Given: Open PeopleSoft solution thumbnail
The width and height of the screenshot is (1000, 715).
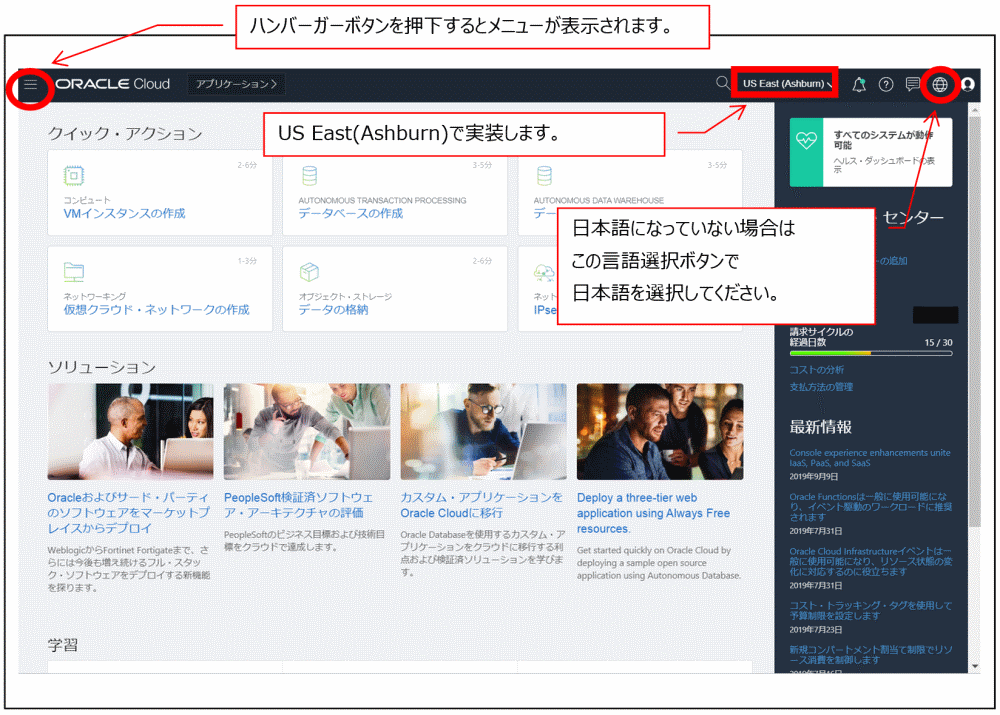Looking at the screenshot, I should click(x=307, y=431).
